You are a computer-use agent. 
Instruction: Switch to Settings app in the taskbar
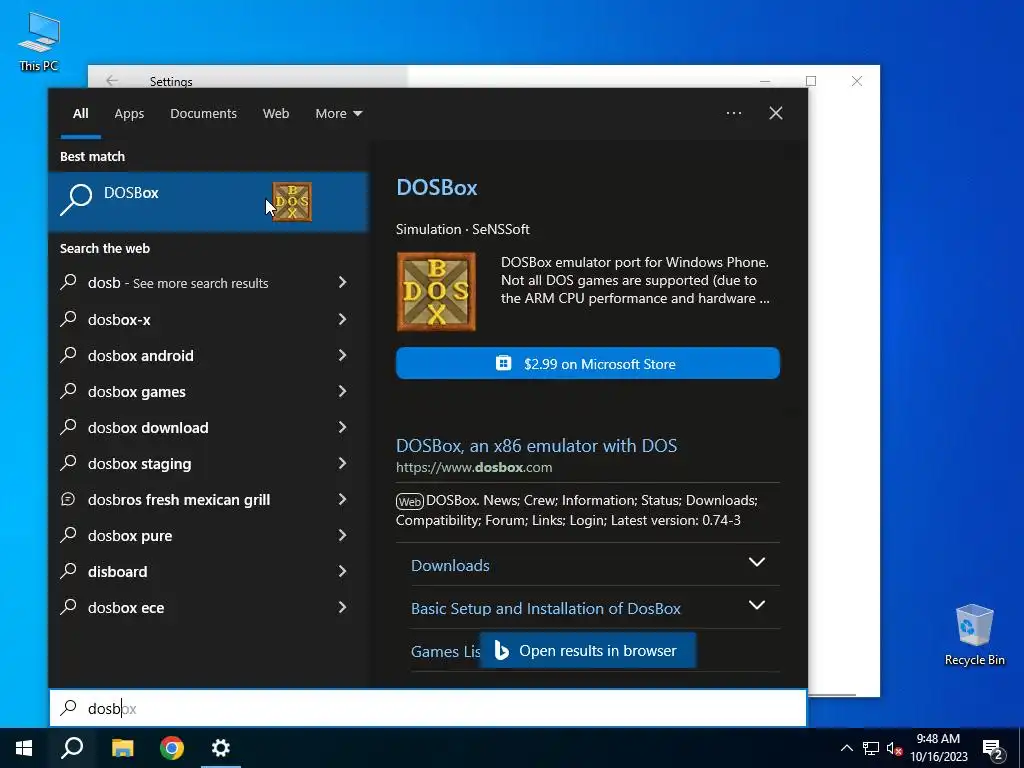pyautogui.click(x=221, y=748)
